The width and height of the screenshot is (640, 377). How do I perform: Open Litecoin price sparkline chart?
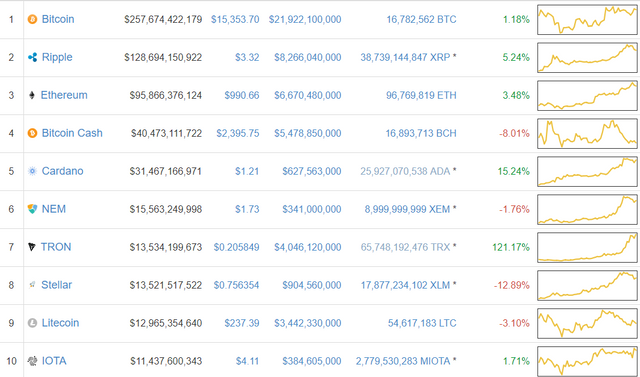click(587, 323)
